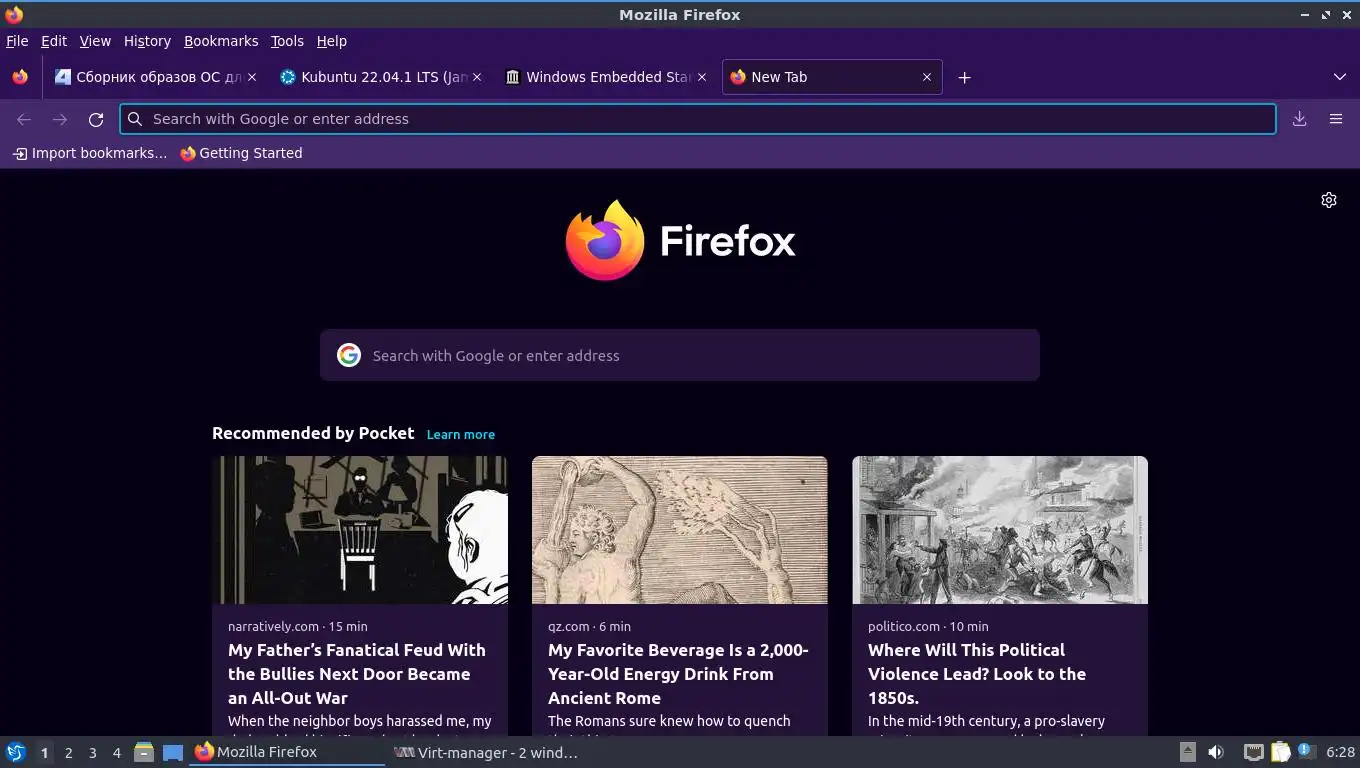
Task: Open My Favorite Beverage article title
Action: click(x=678, y=674)
